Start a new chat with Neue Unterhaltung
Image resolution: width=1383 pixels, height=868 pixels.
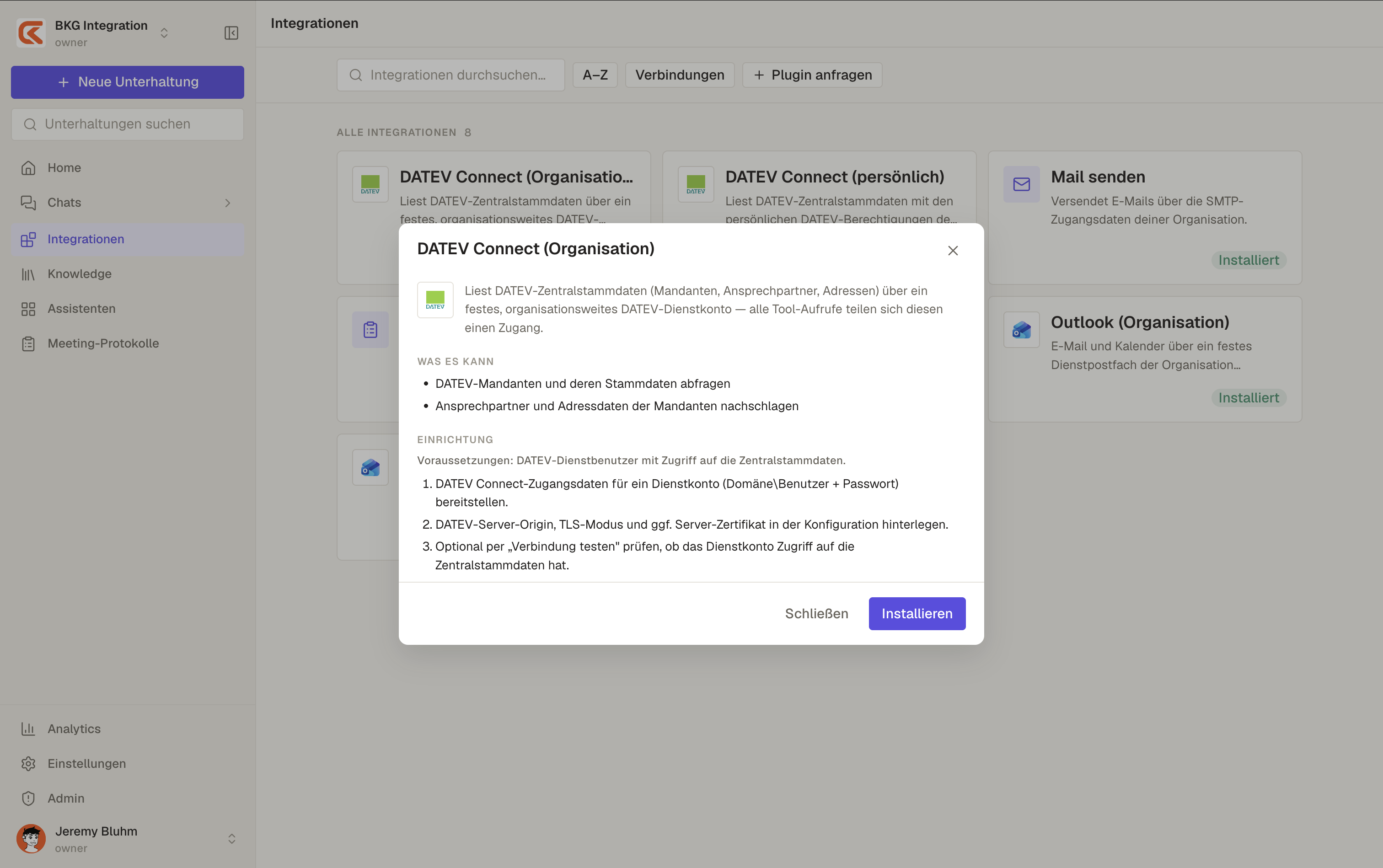click(x=128, y=82)
